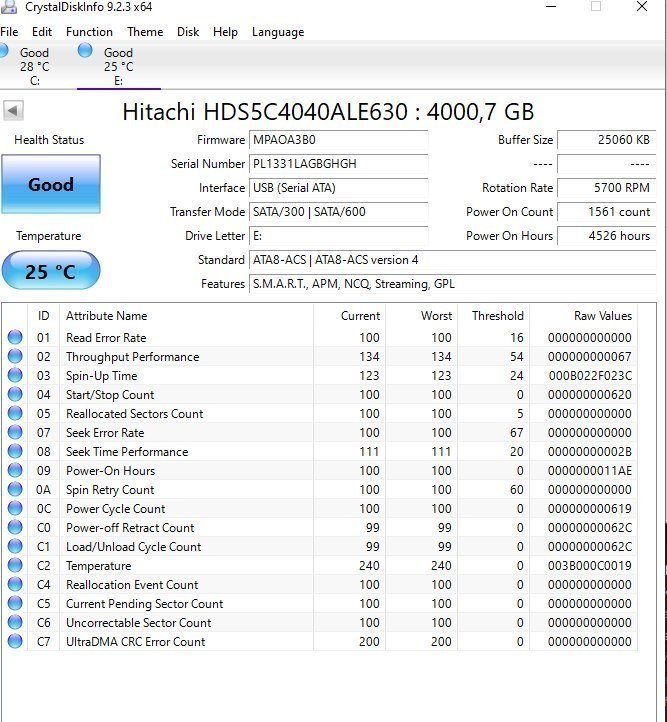The height and width of the screenshot is (722, 667).
Task: Select Throughput Performance current value 134
Action: (x=369, y=356)
